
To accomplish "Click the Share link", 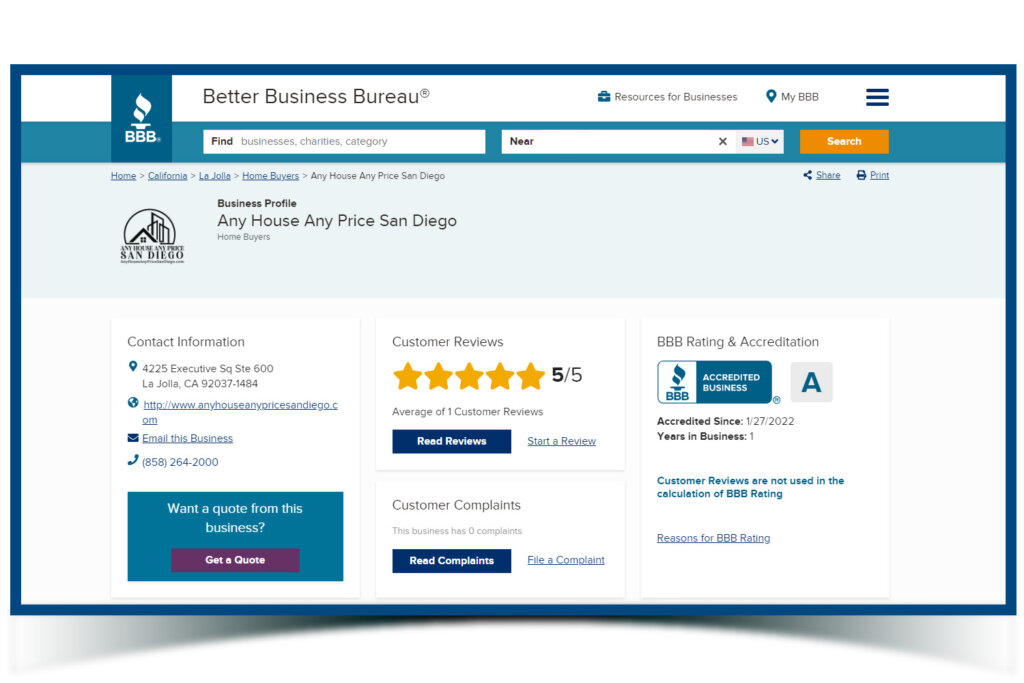I will 828,175.
